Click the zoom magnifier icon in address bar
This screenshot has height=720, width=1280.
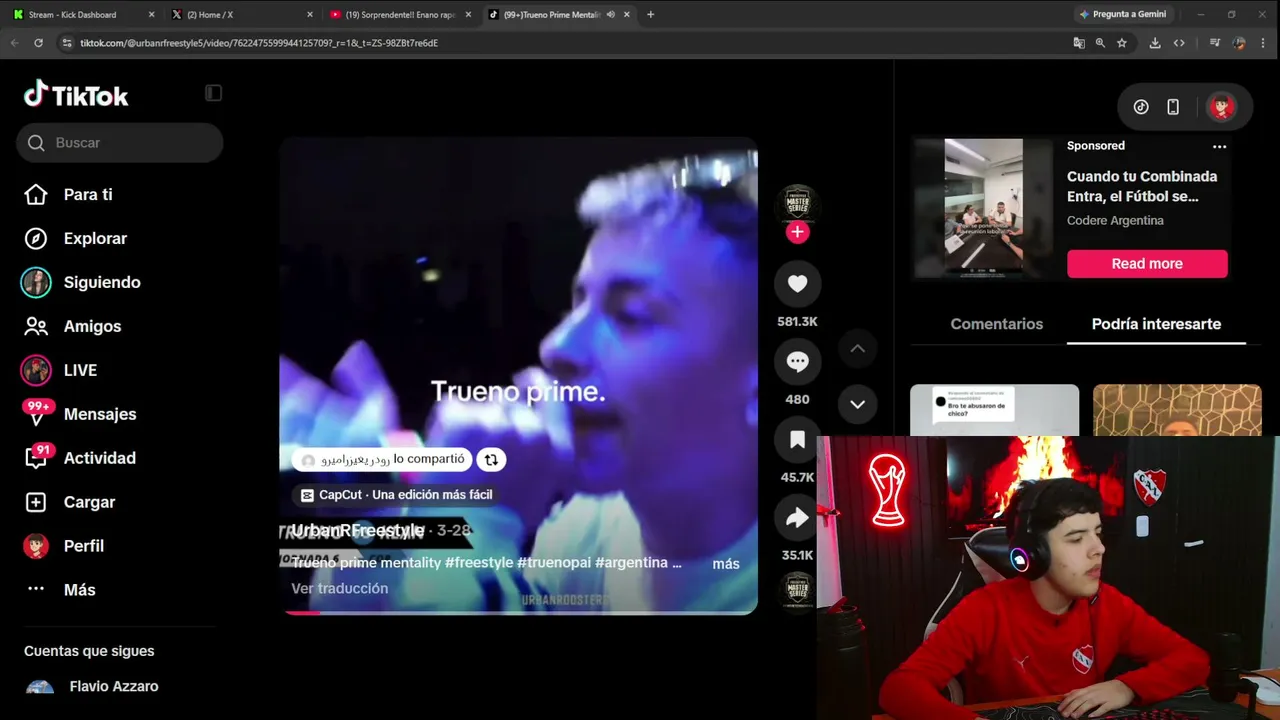[1100, 43]
